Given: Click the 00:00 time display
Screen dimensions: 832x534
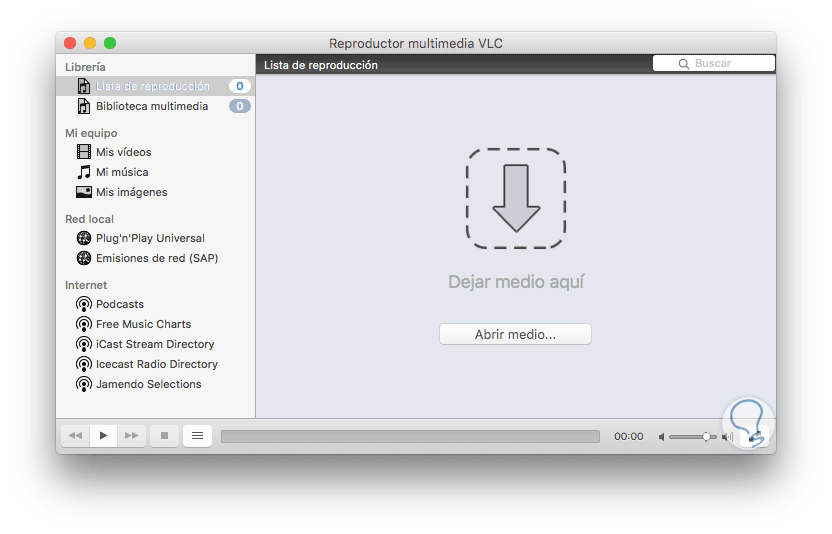Looking at the screenshot, I should click(x=629, y=436).
